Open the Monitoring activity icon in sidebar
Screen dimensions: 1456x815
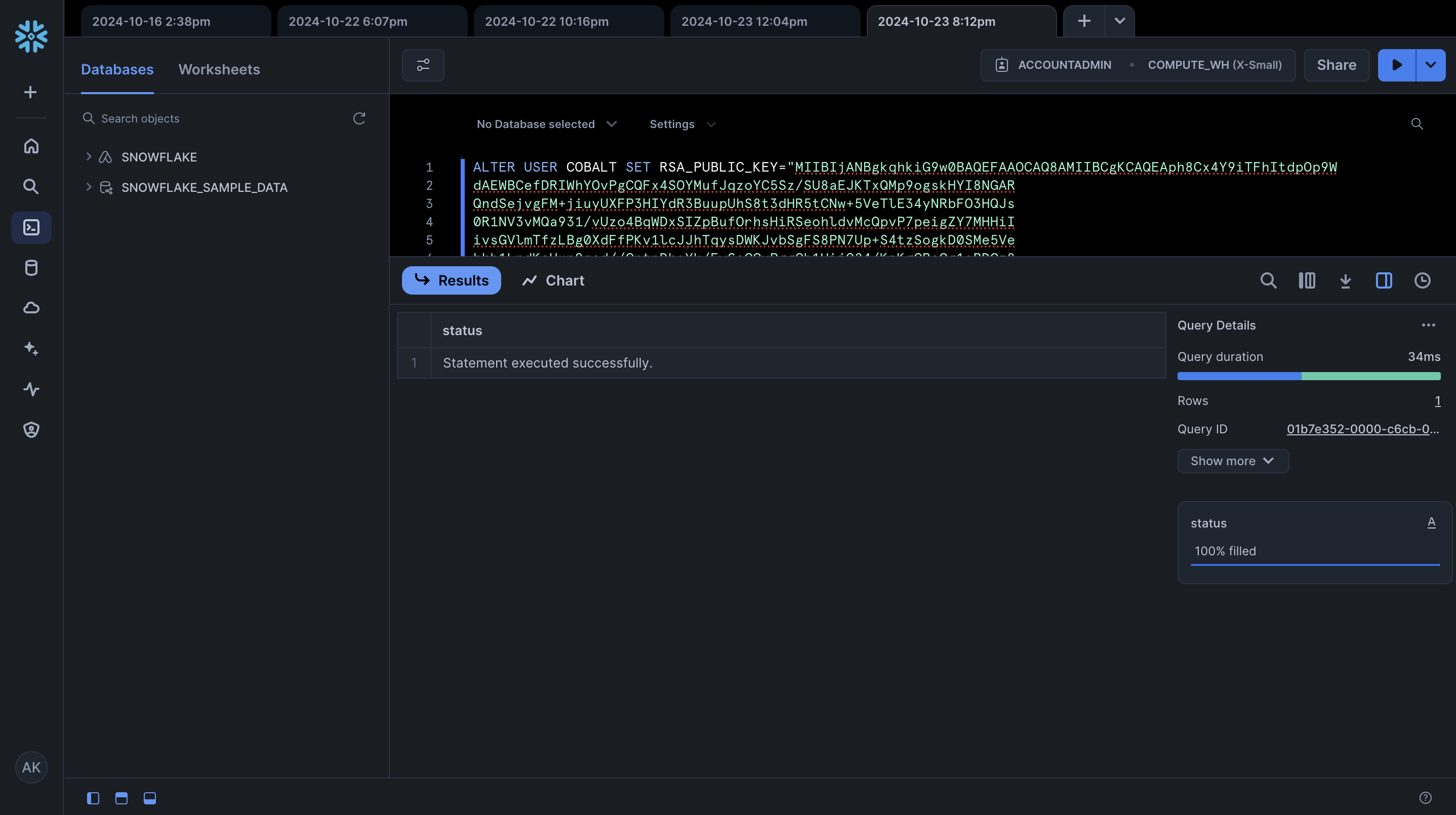point(31,389)
